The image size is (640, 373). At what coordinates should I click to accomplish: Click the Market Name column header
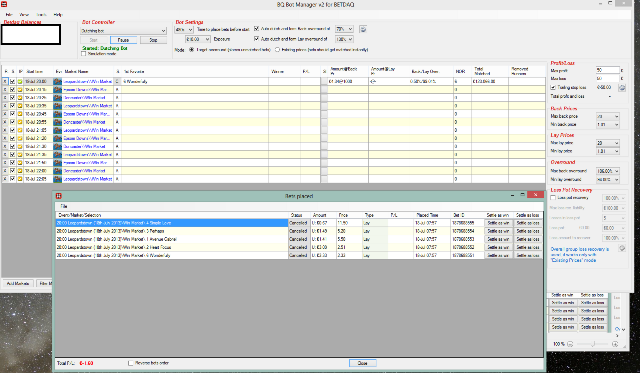pyautogui.click(x=76, y=71)
